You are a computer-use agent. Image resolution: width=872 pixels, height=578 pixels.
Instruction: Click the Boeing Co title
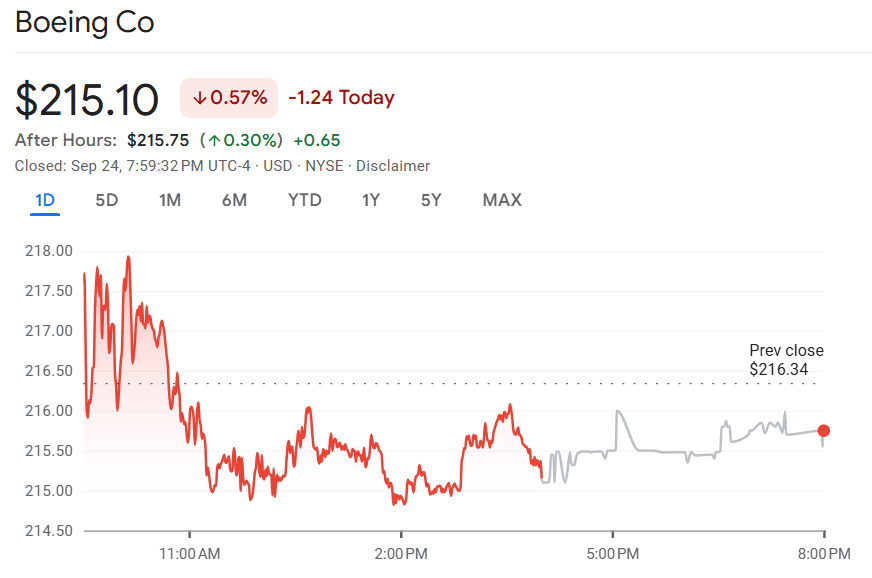tap(85, 22)
